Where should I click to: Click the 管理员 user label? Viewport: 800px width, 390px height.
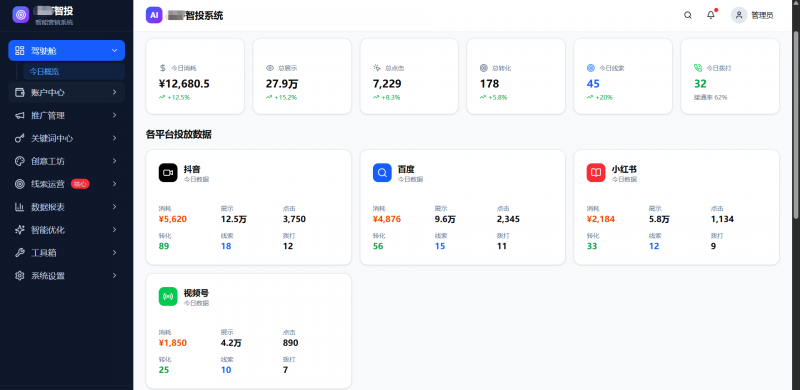762,15
